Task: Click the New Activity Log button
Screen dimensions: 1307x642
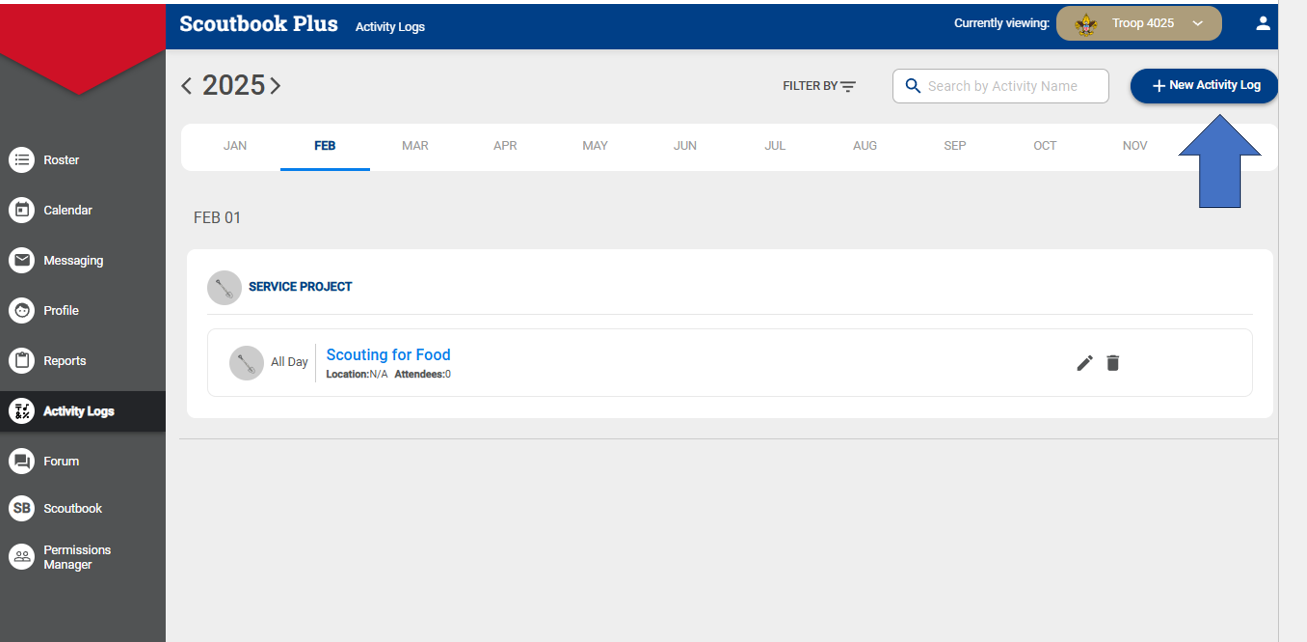Action: click(x=1205, y=86)
